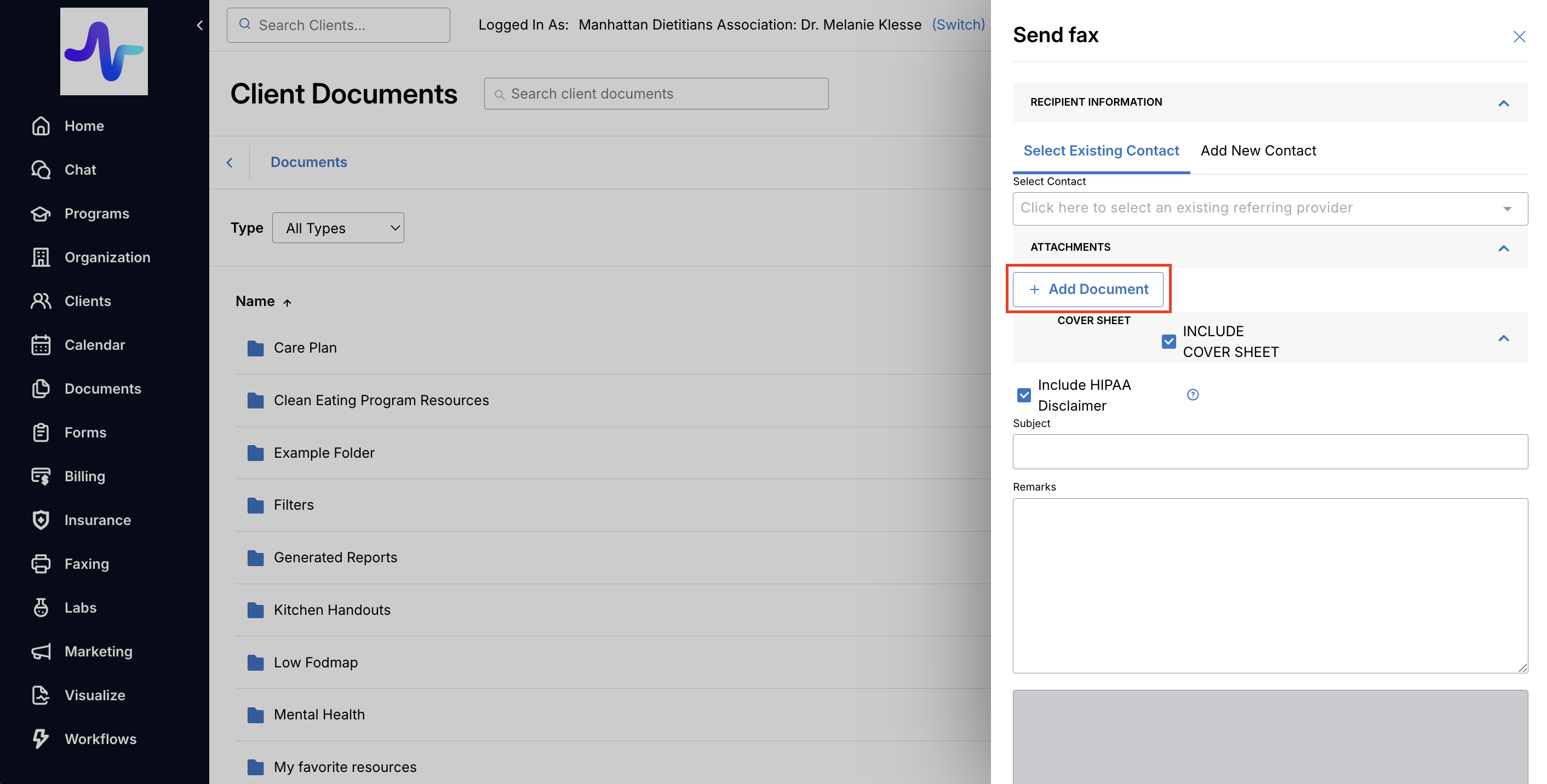
Task: Collapse the sidebar with the arrow icon
Action: [200, 25]
